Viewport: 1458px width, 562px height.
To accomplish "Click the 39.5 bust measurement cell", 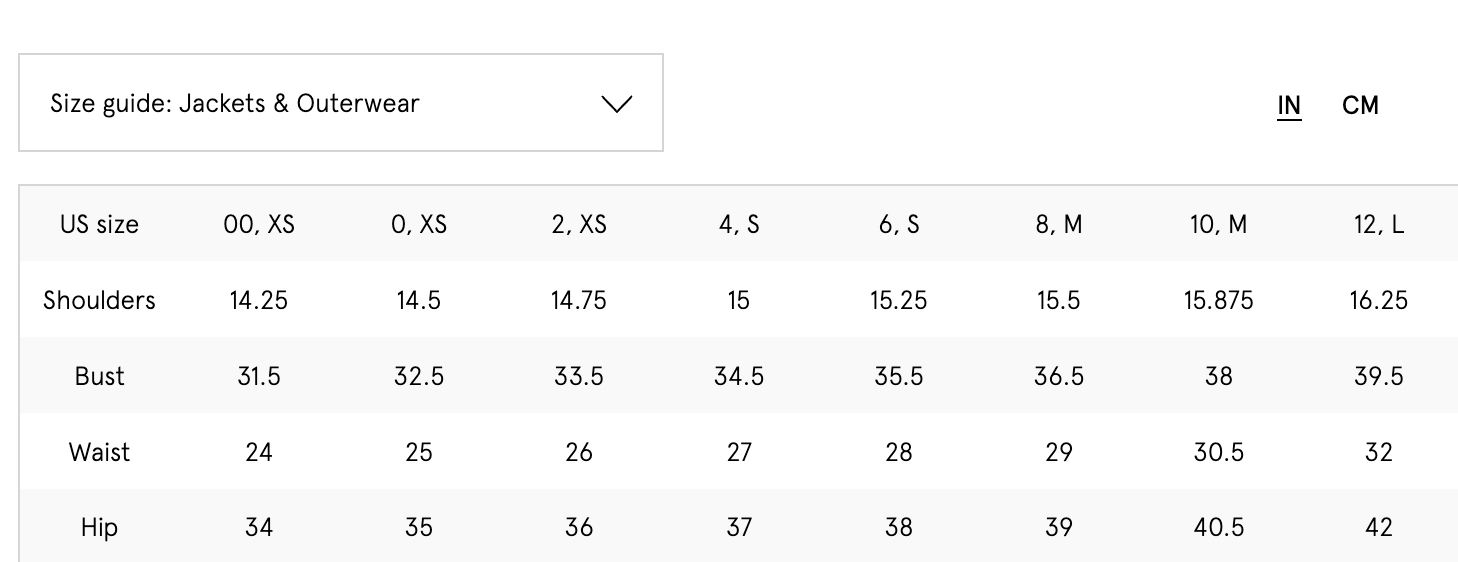I will click(1379, 376).
